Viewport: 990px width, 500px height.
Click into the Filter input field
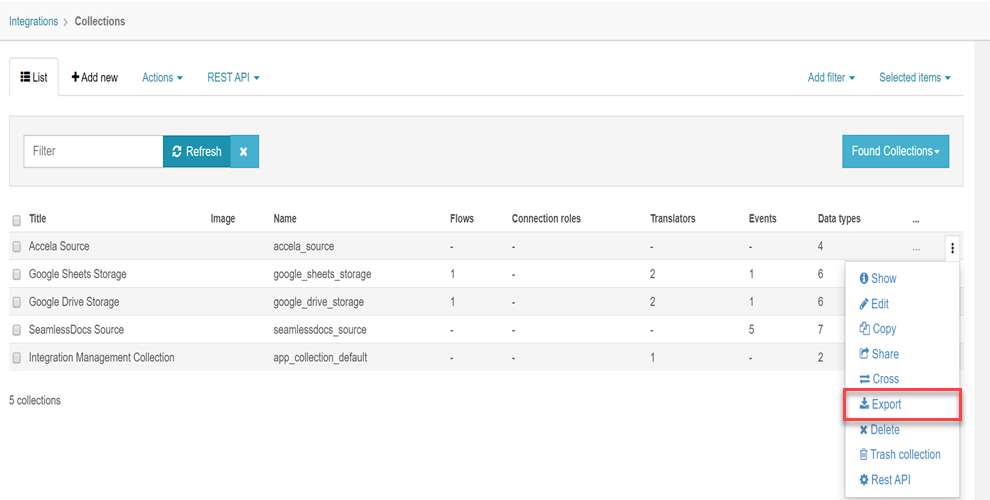click(x=93, y=152)
